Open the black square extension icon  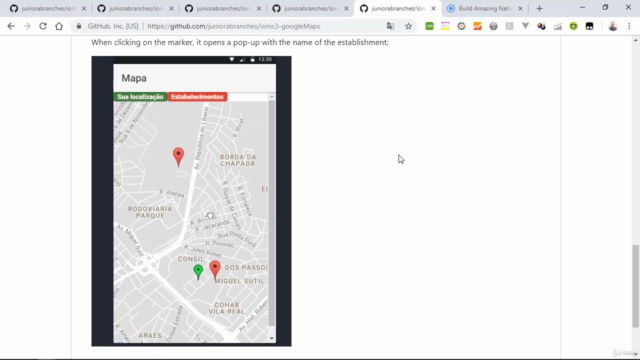click(x=589, y=26)
